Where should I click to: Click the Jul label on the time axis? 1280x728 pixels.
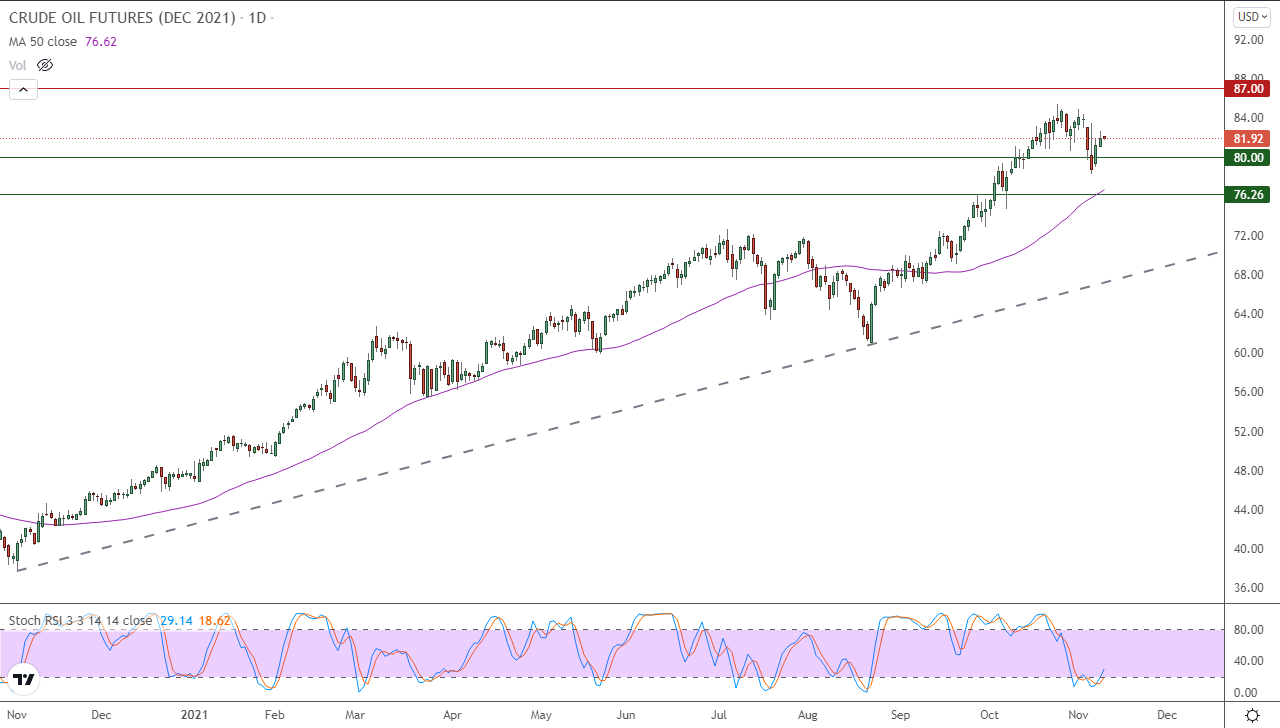(x=720, y=716)
